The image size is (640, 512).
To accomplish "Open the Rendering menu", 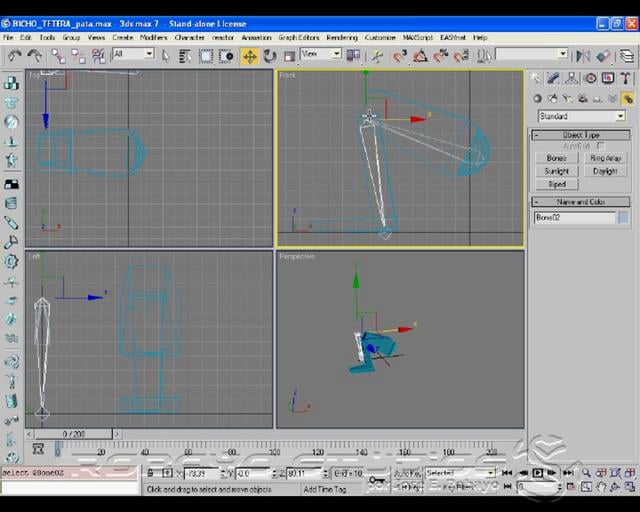I will pos(342,38).
